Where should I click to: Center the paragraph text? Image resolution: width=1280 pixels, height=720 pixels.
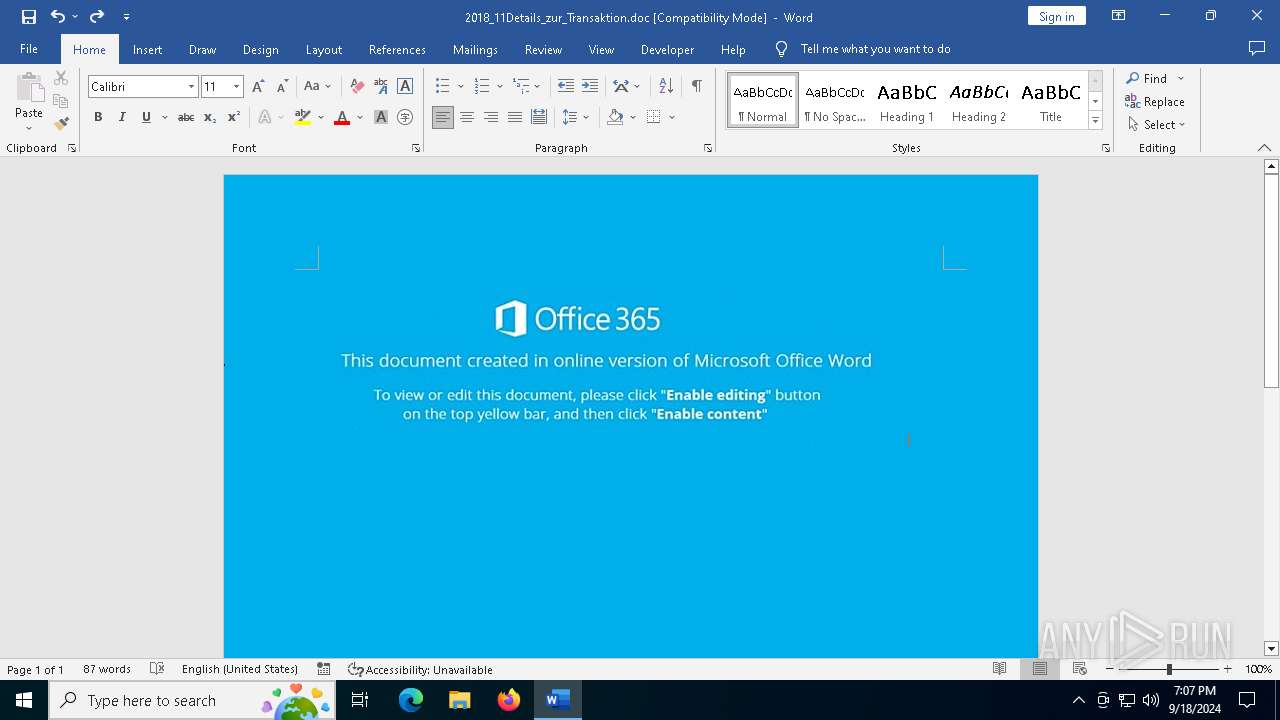pos(467,117)
